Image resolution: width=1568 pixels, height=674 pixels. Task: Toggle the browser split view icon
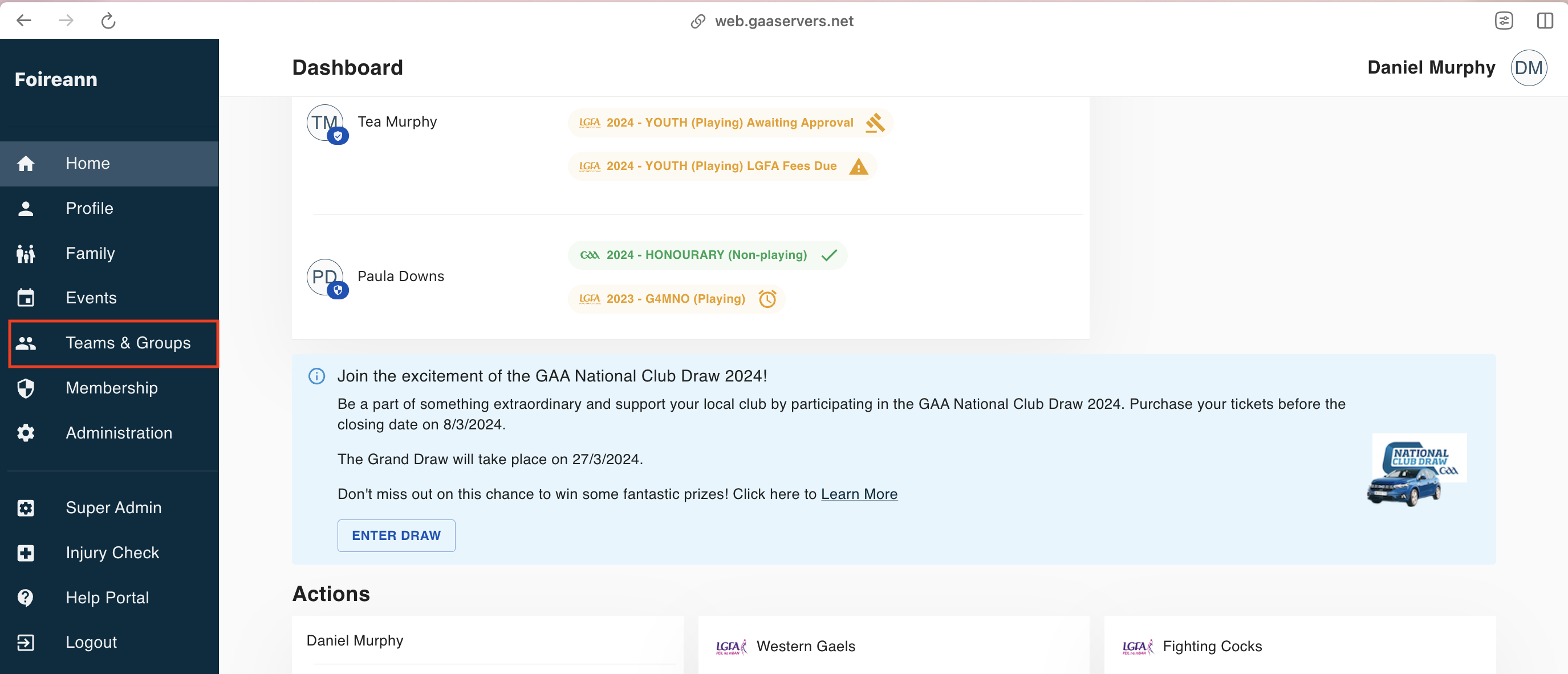[1545, 21]
